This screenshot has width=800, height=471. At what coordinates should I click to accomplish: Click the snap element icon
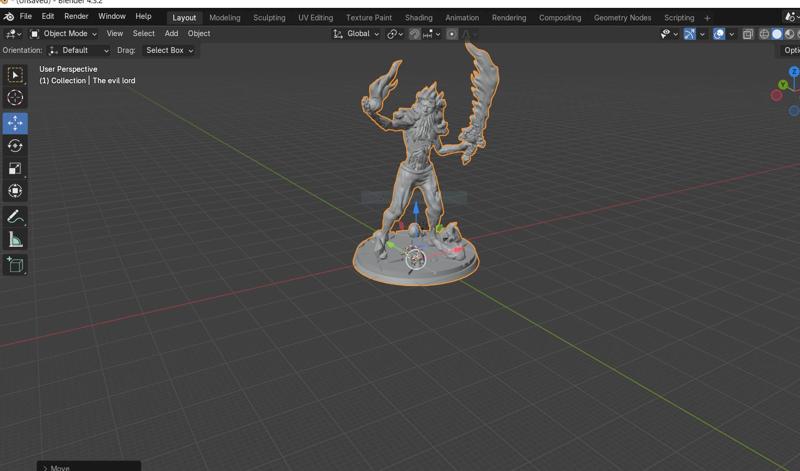[x=430, y=34]
